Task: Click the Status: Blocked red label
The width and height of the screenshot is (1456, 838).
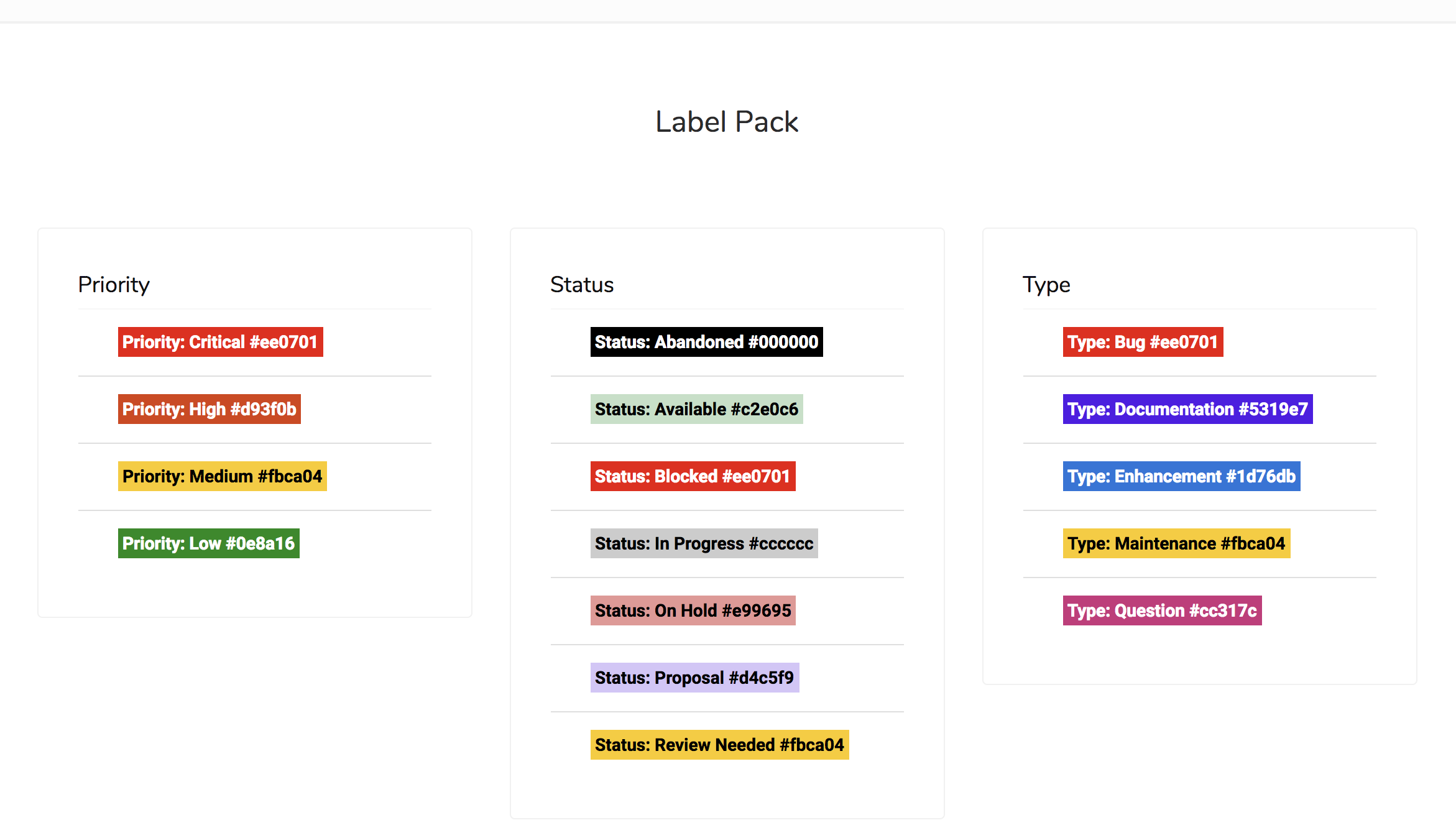Action: tap(693, 476)
